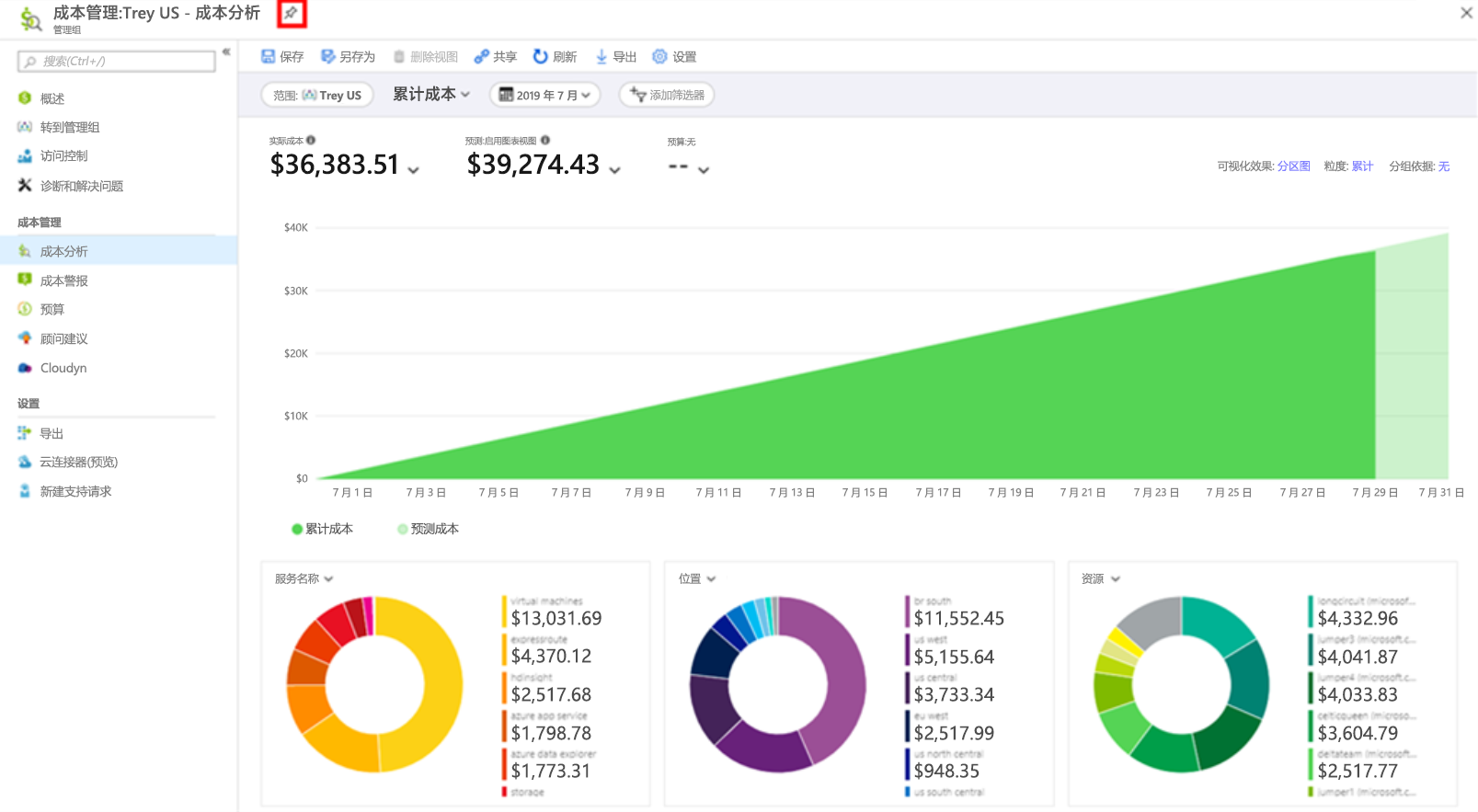
Task: Click the 另存为 save-as icon
Action: click(x=327, y=56)
